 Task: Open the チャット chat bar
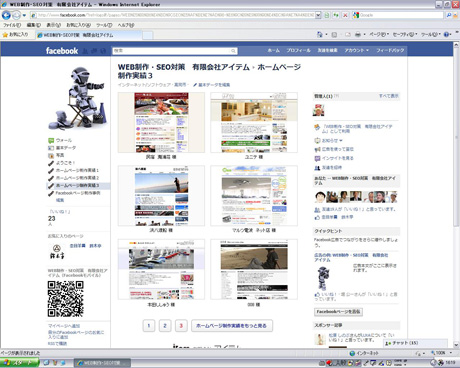(x=415, y=343)
